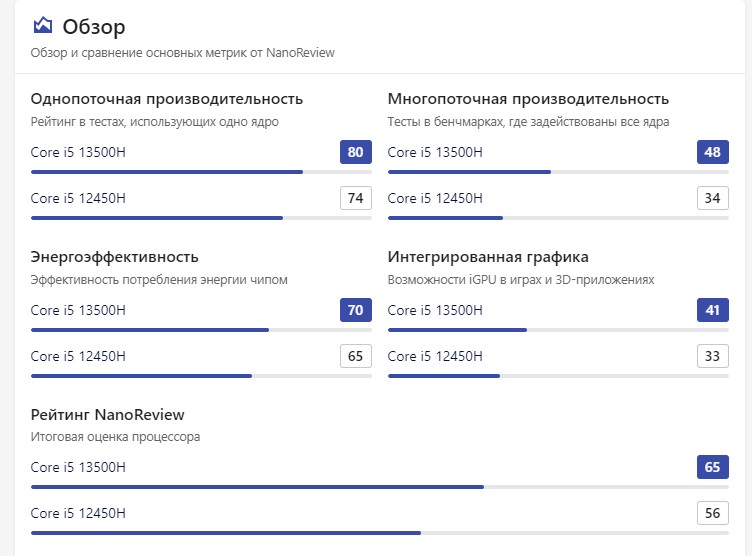Click the score 33 integrated graphics badge

[x=713, y=356]
